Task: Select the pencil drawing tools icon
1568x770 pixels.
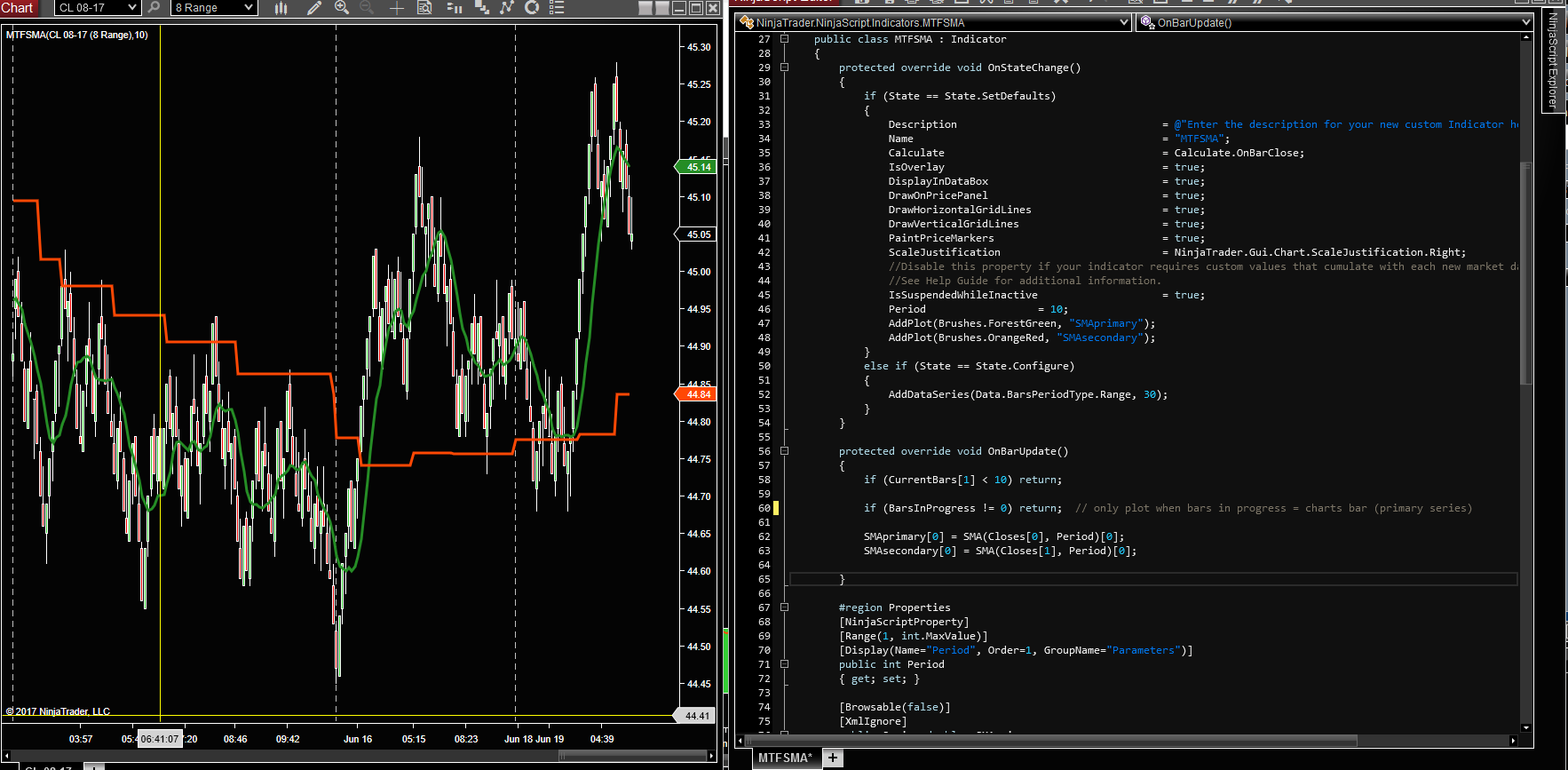Action: (313, 8)
